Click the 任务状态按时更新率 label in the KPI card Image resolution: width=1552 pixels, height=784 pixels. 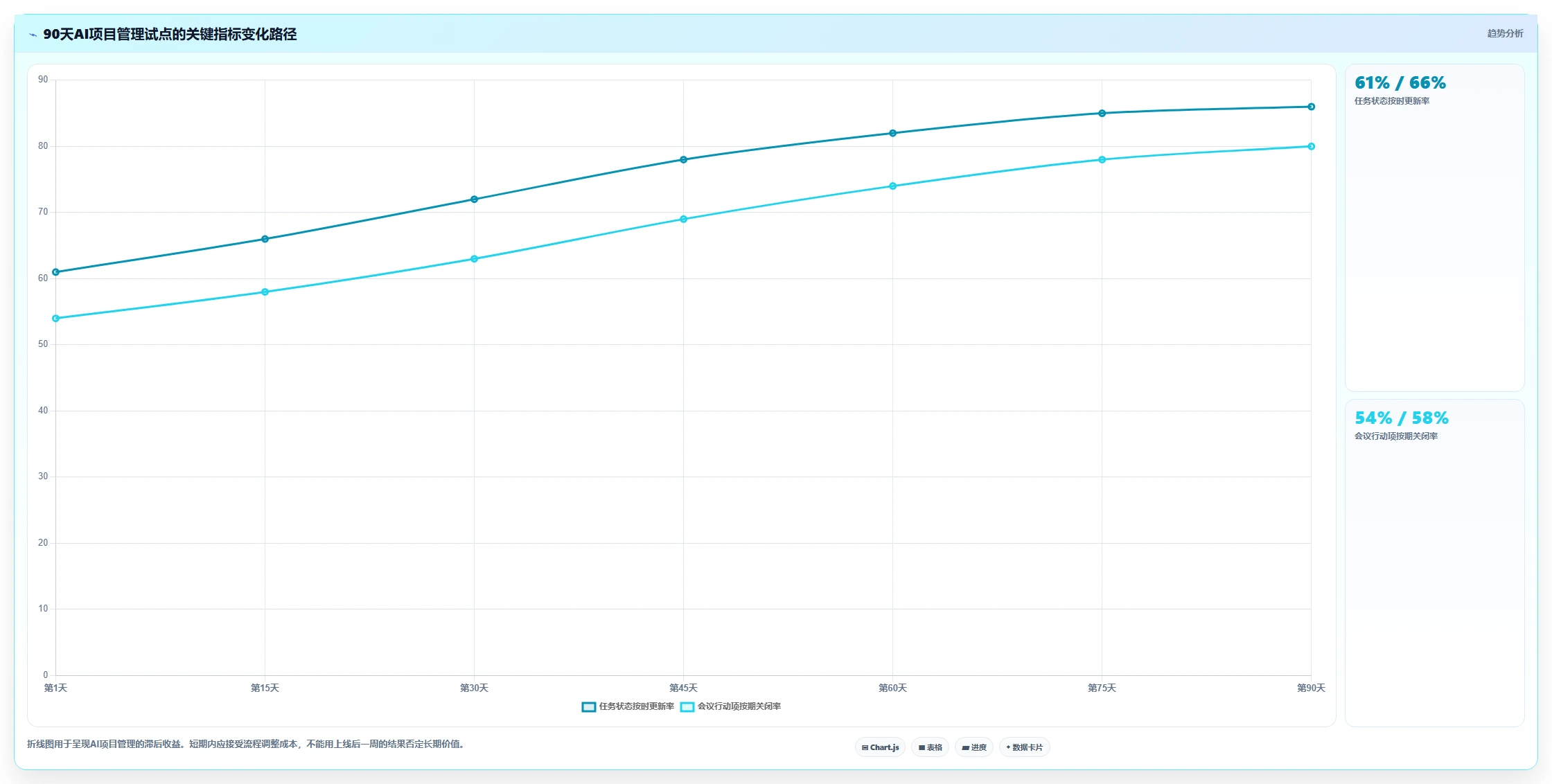click(x=1392, y=101)
